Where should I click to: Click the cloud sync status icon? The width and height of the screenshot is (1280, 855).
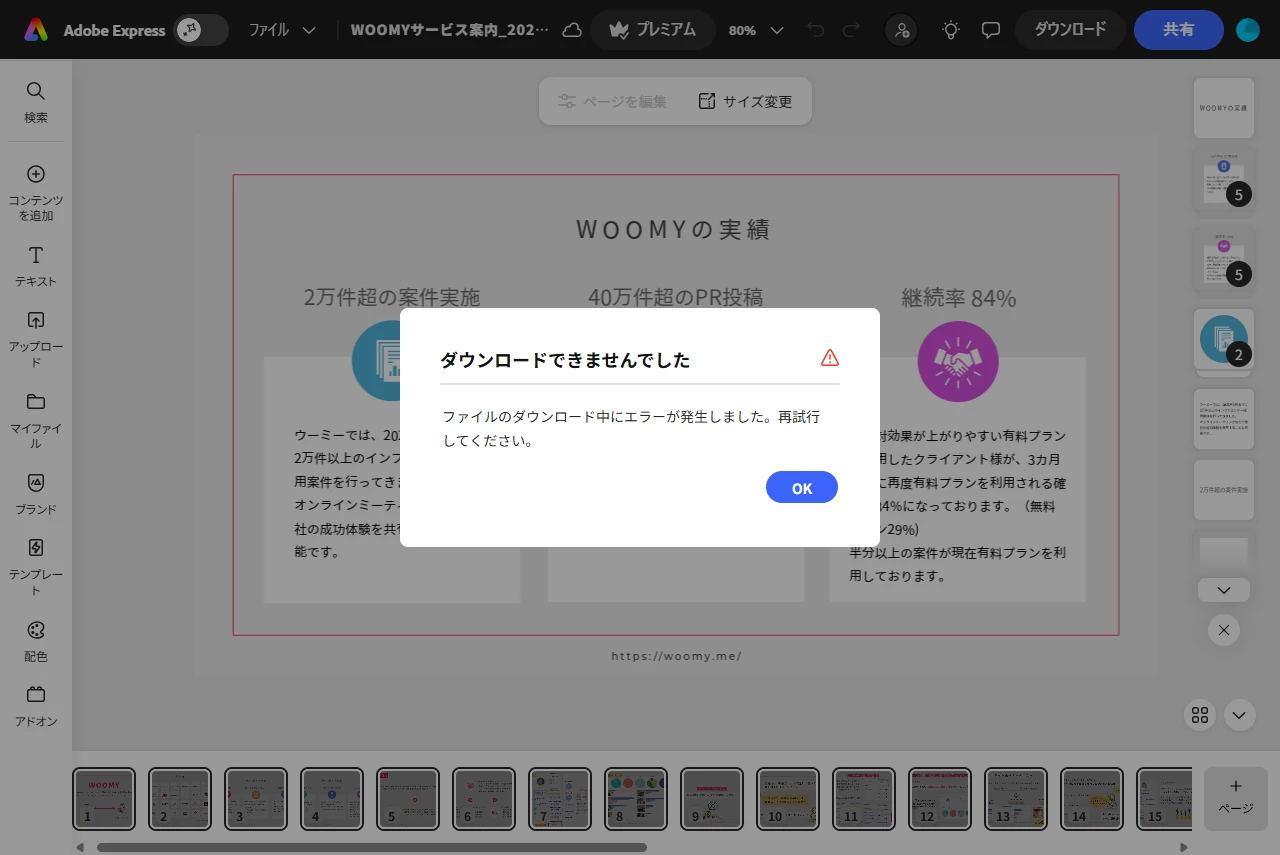pos(572,30)
